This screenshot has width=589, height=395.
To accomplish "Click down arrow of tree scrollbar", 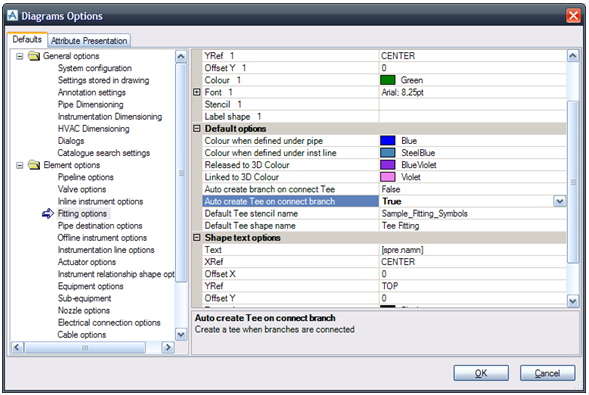I will pyautogui.click(x=181, y=334).
